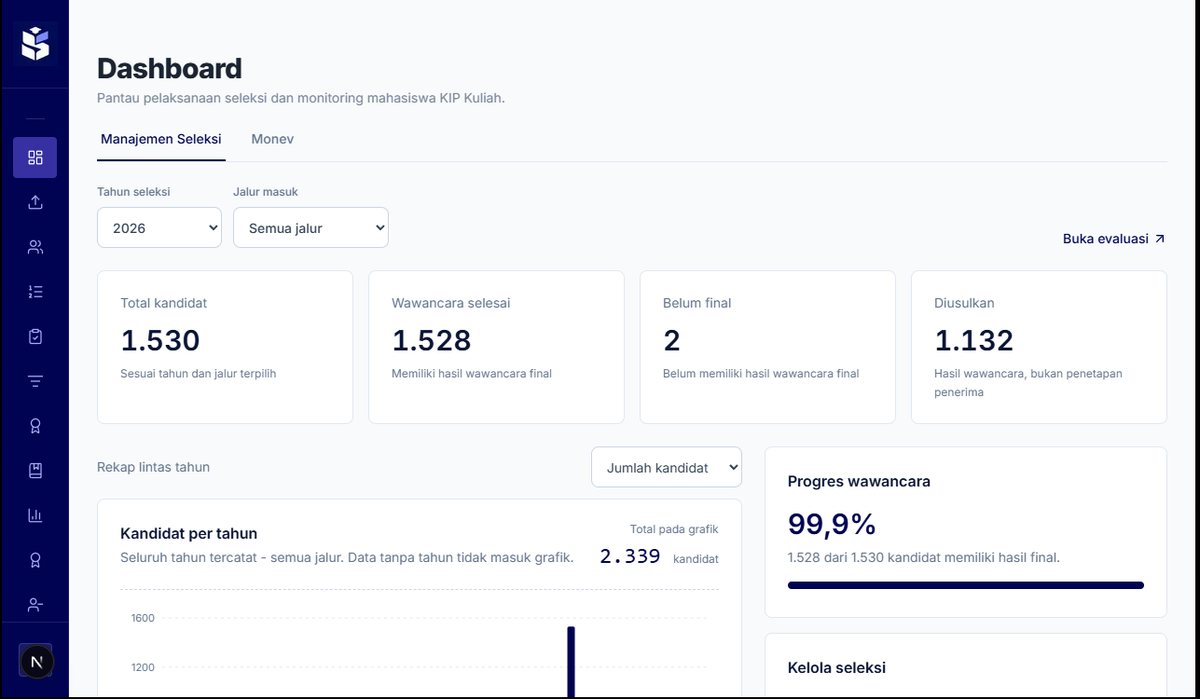The image size is (1200, 699).
Task: Open the Jumlah kandidat dropdown
Action: (666, 467)
